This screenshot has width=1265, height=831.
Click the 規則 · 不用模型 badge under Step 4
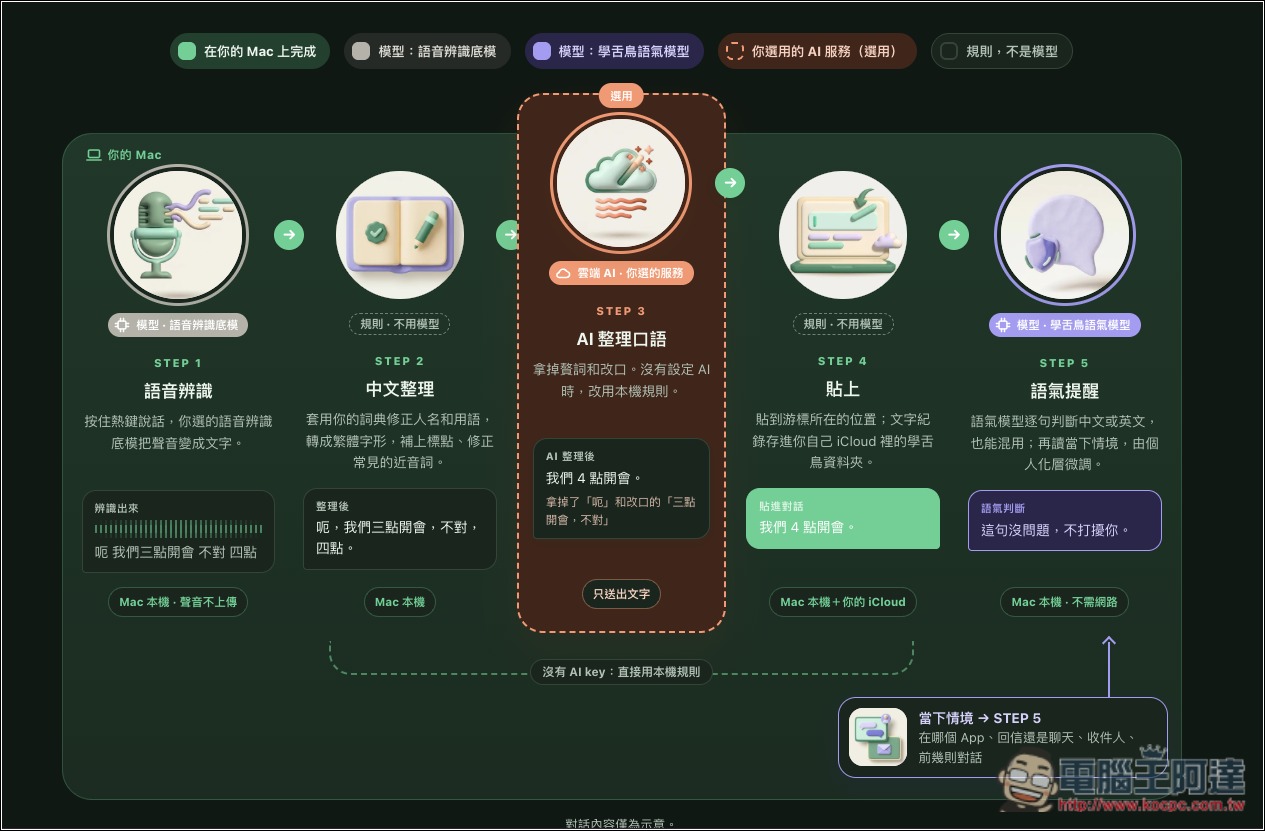click(x=843, y=324)
